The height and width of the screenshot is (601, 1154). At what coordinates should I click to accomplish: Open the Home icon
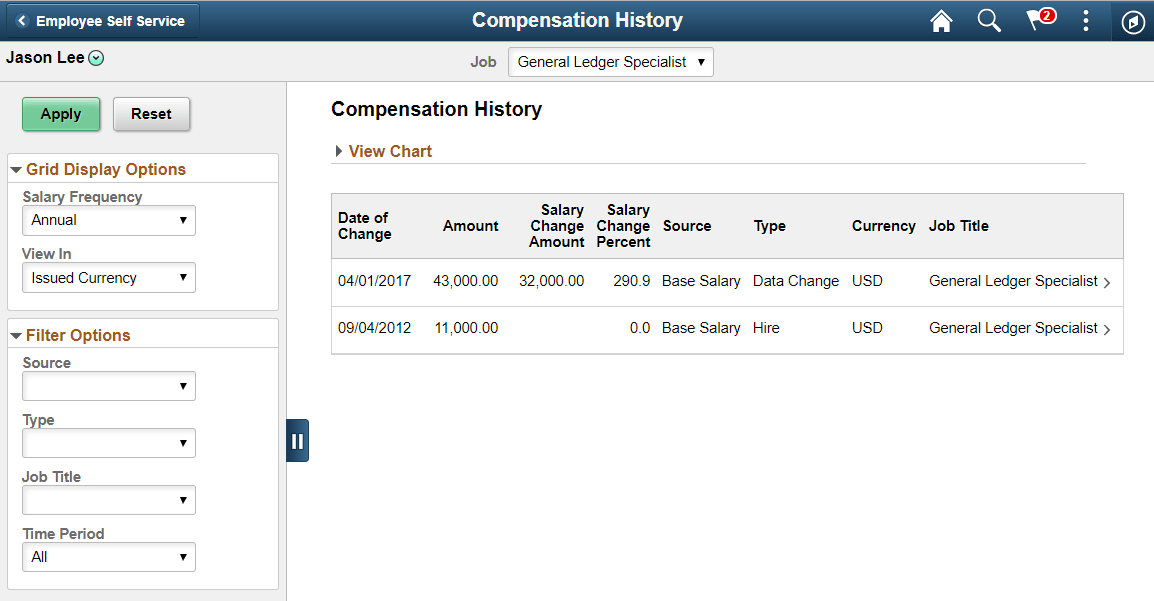click(940, 20)
